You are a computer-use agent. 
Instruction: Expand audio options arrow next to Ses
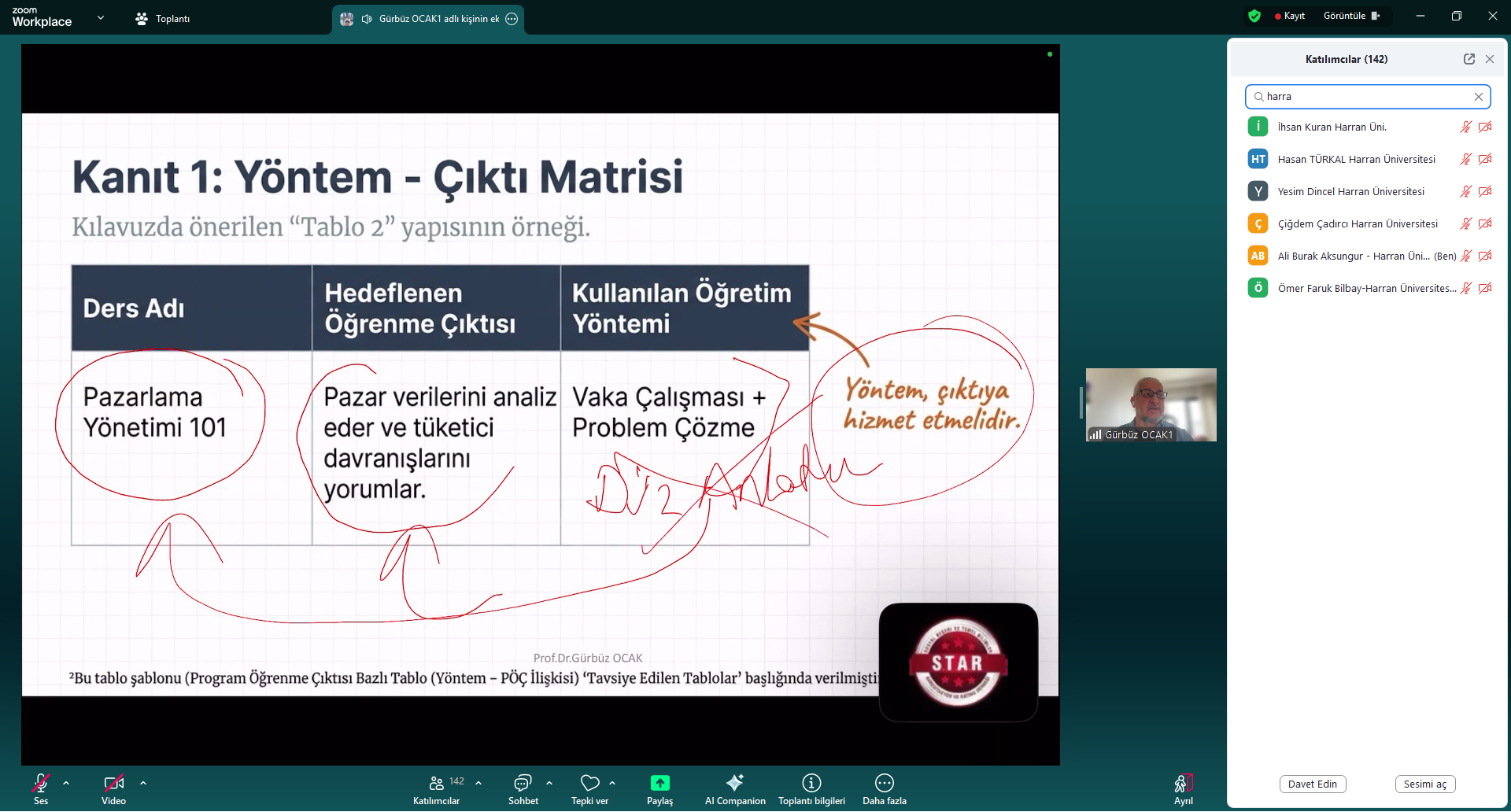tap(66, 784)
